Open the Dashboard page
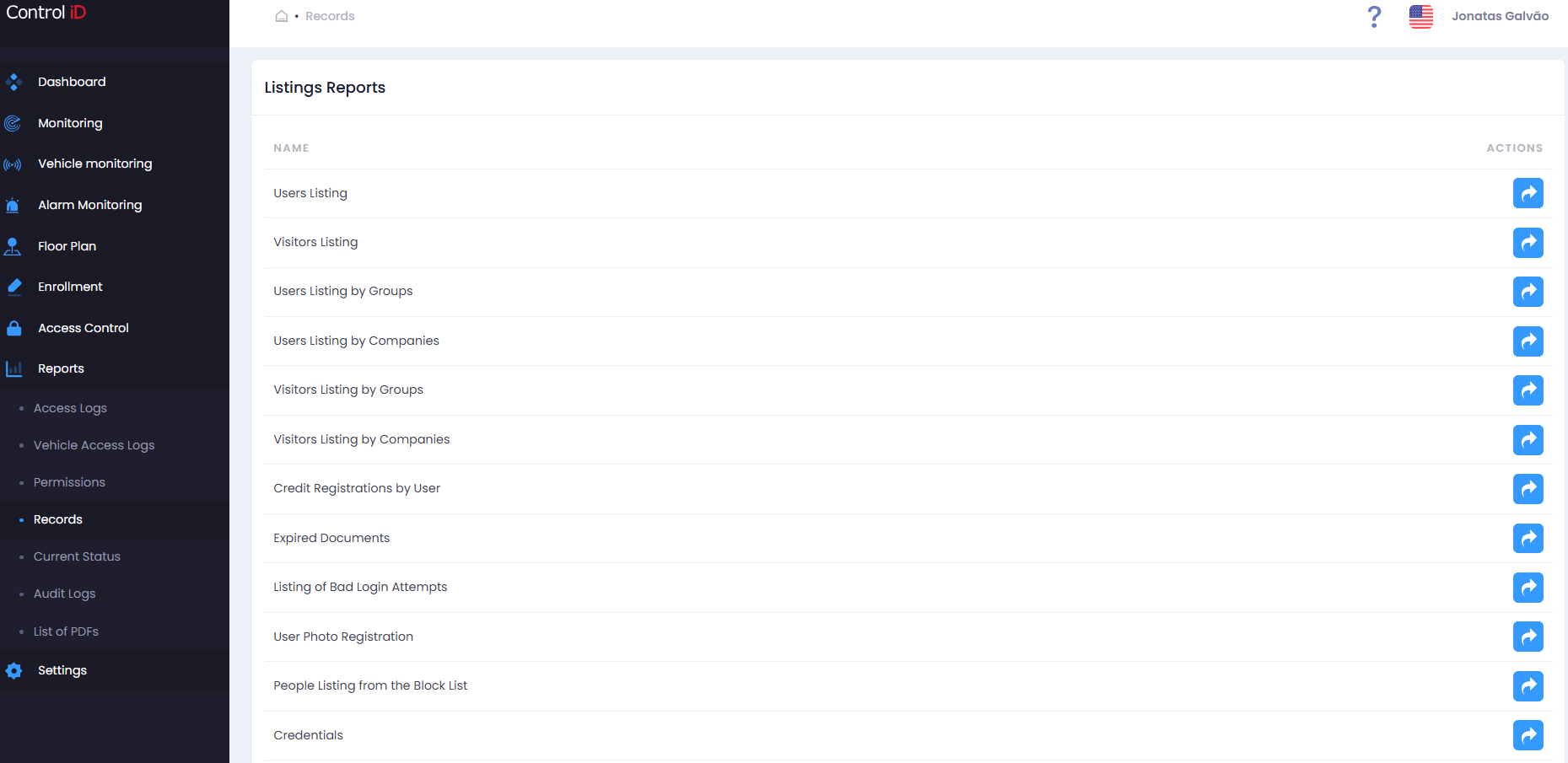Image resolution: width=1568 pixels, height=763 pixels. tap(72, 82)
